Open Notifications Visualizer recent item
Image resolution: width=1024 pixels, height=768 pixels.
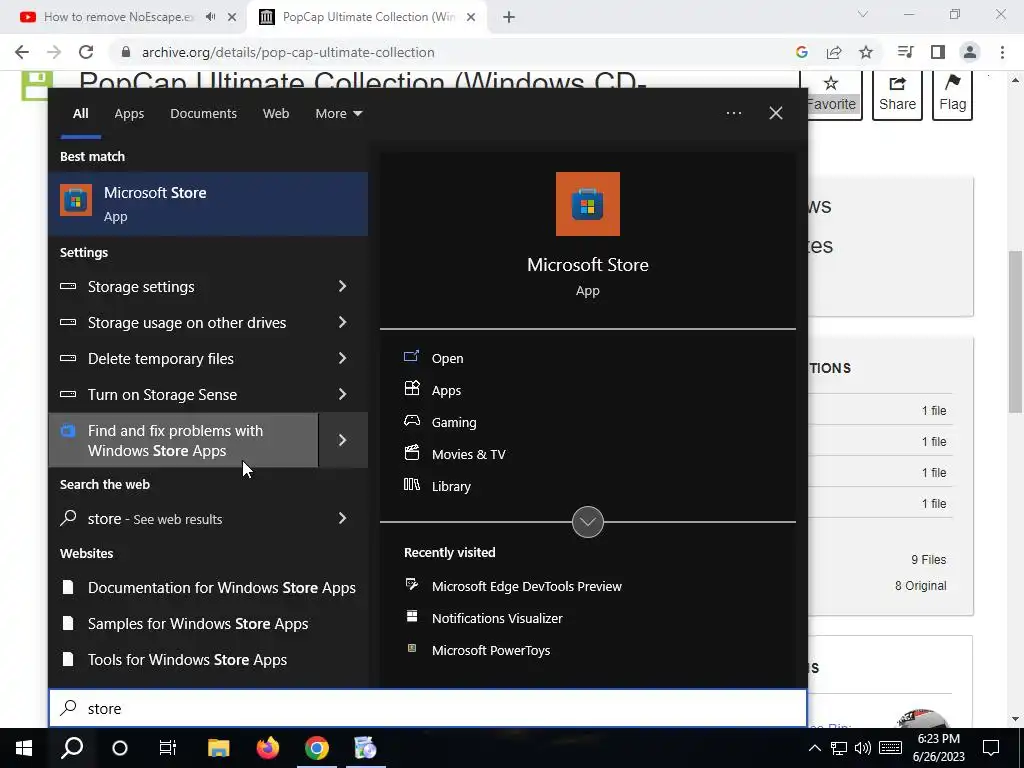[x=496, y=618]
